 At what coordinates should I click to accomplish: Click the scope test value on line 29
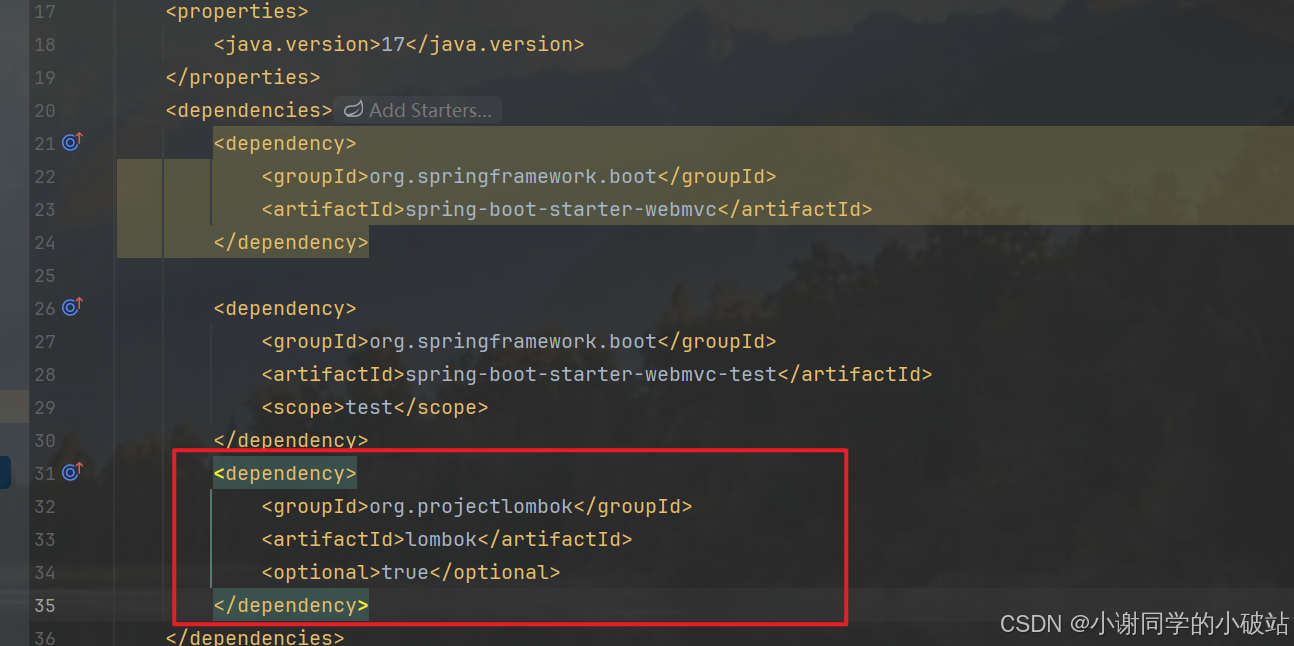pyautogui.click(x=369, y=407)
